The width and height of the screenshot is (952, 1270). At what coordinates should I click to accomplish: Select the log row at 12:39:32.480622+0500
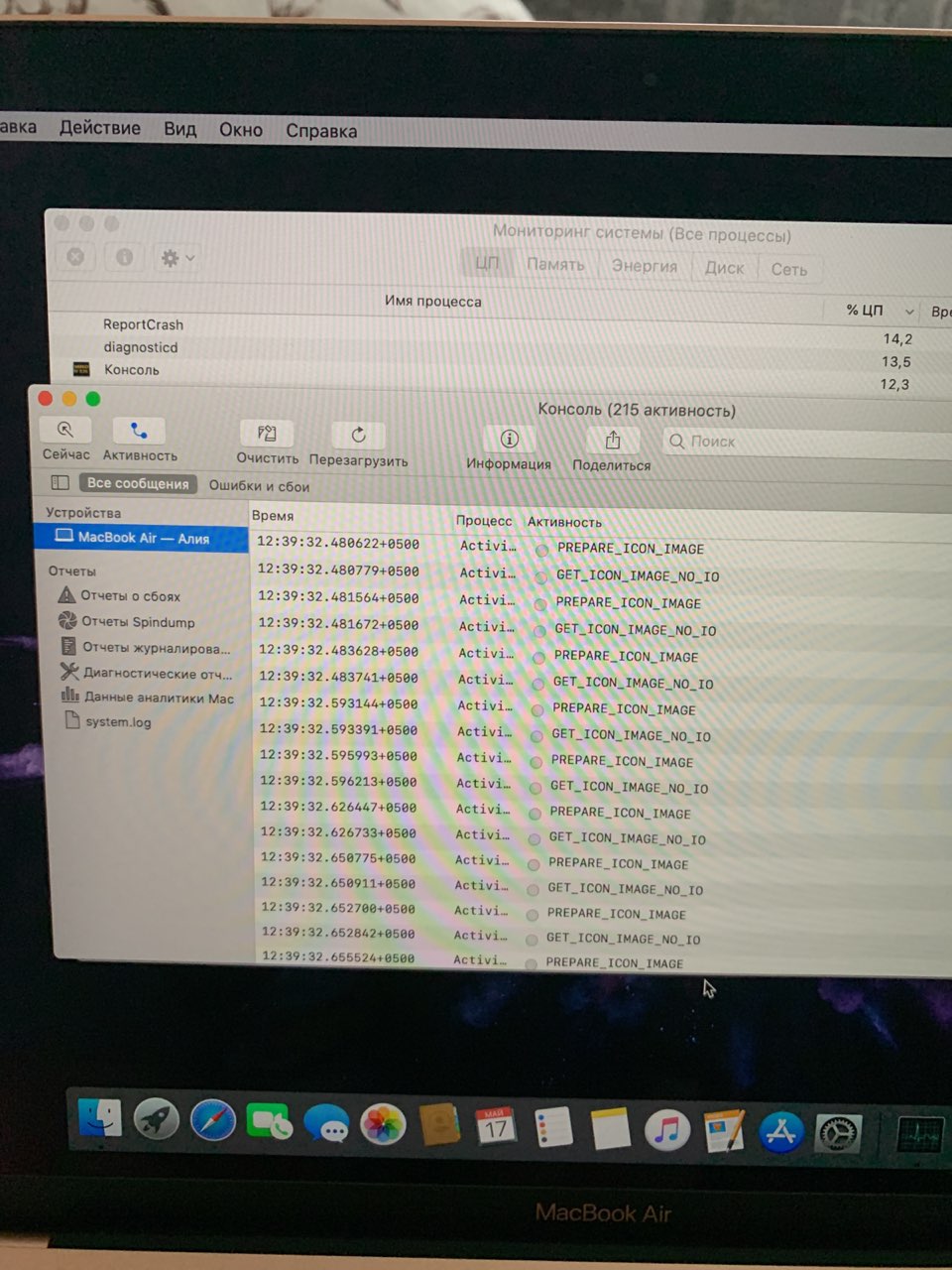(x=600, y=546)
